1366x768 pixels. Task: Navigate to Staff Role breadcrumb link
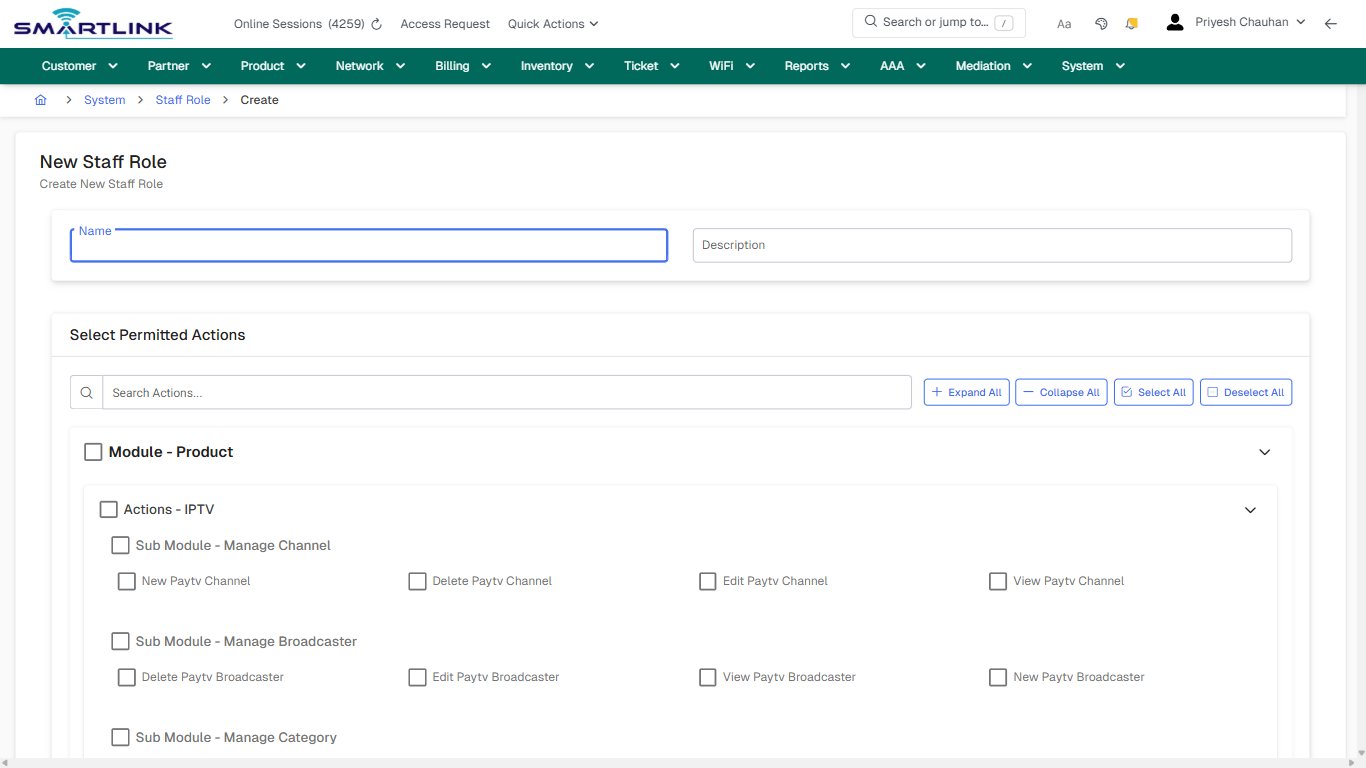click(183, 99)
